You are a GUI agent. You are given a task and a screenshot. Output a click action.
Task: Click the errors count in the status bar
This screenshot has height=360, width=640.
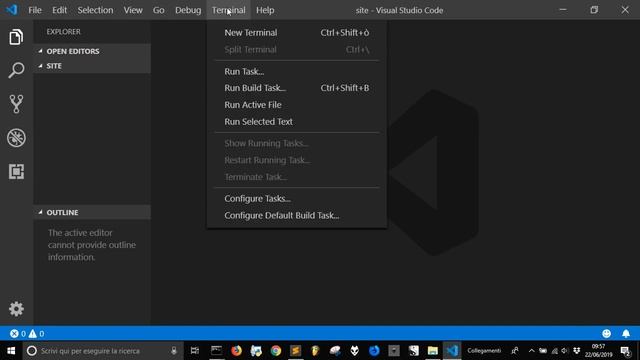pos(18,333)
